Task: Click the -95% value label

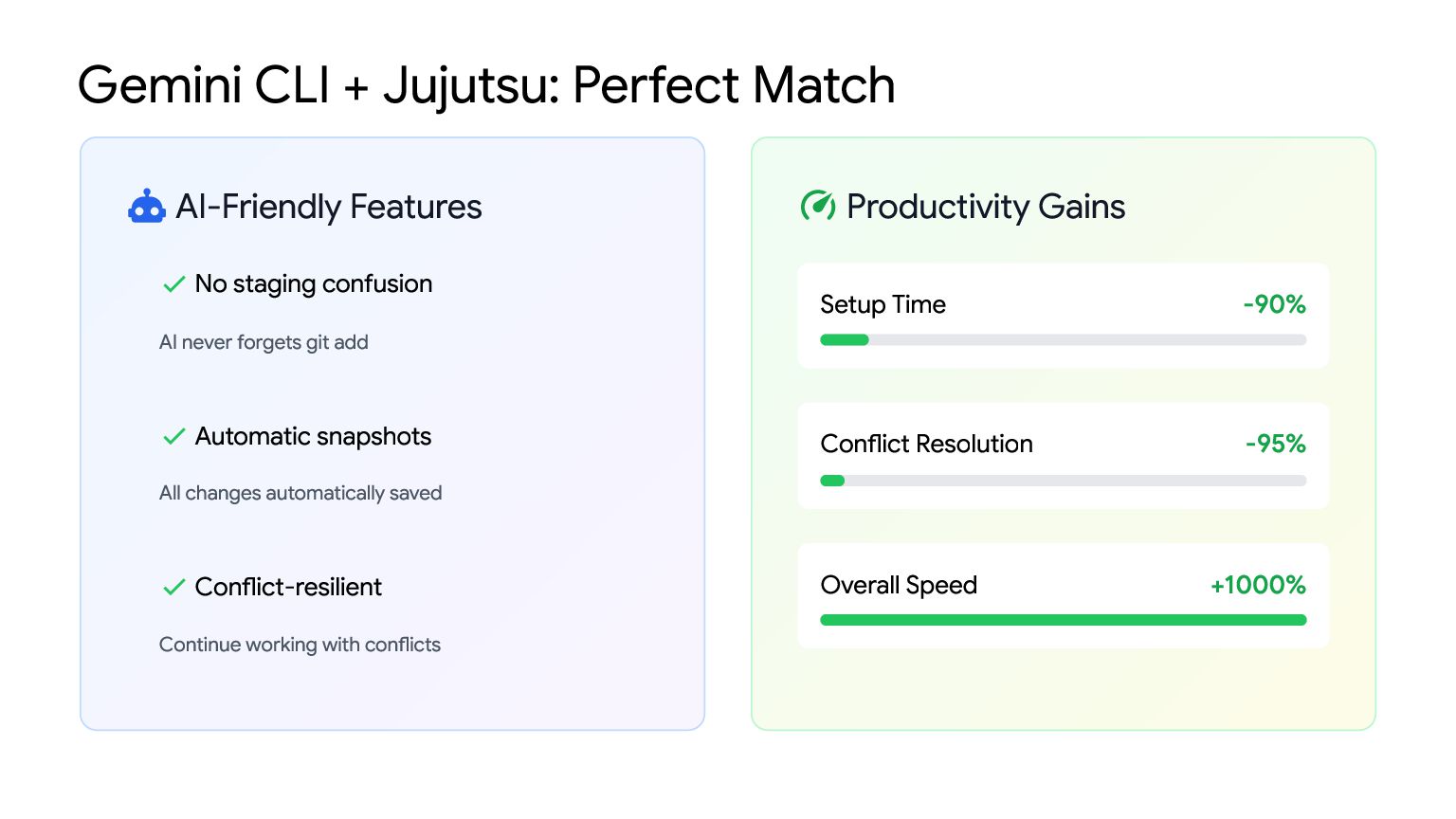Action: 1276,444
